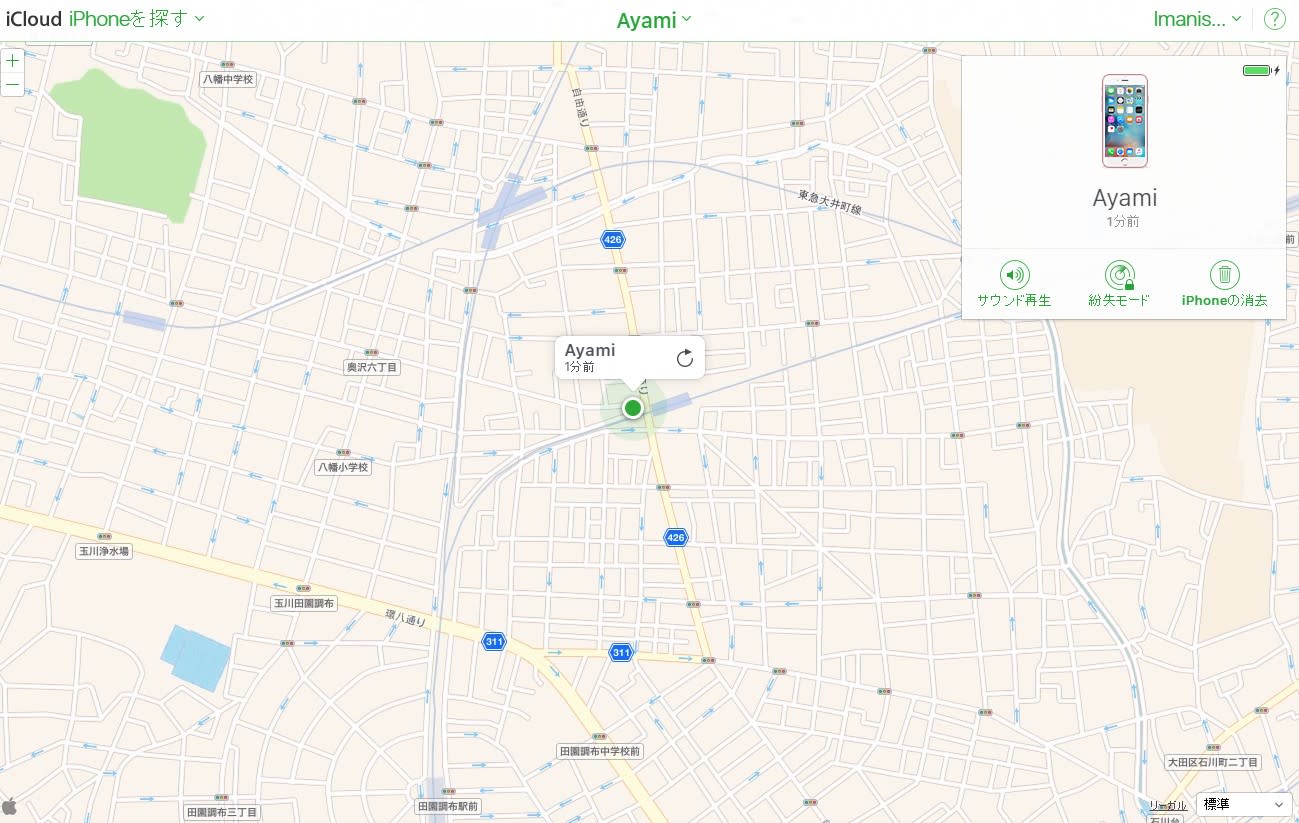This screenshot has height=823, width=1299.
Task: Click the route 426 shield near top
Action: tap(613, 239)
